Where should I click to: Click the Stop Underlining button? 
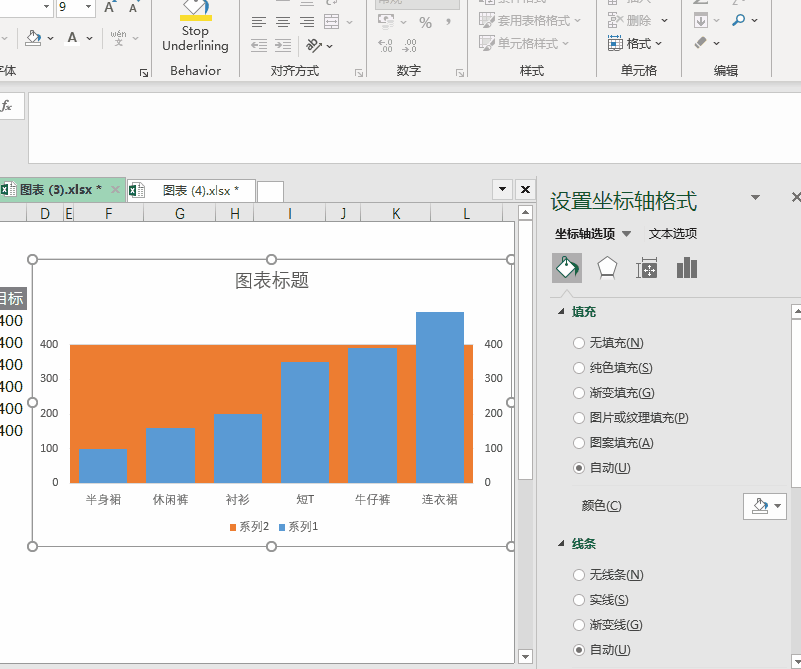tap(195, 28)
